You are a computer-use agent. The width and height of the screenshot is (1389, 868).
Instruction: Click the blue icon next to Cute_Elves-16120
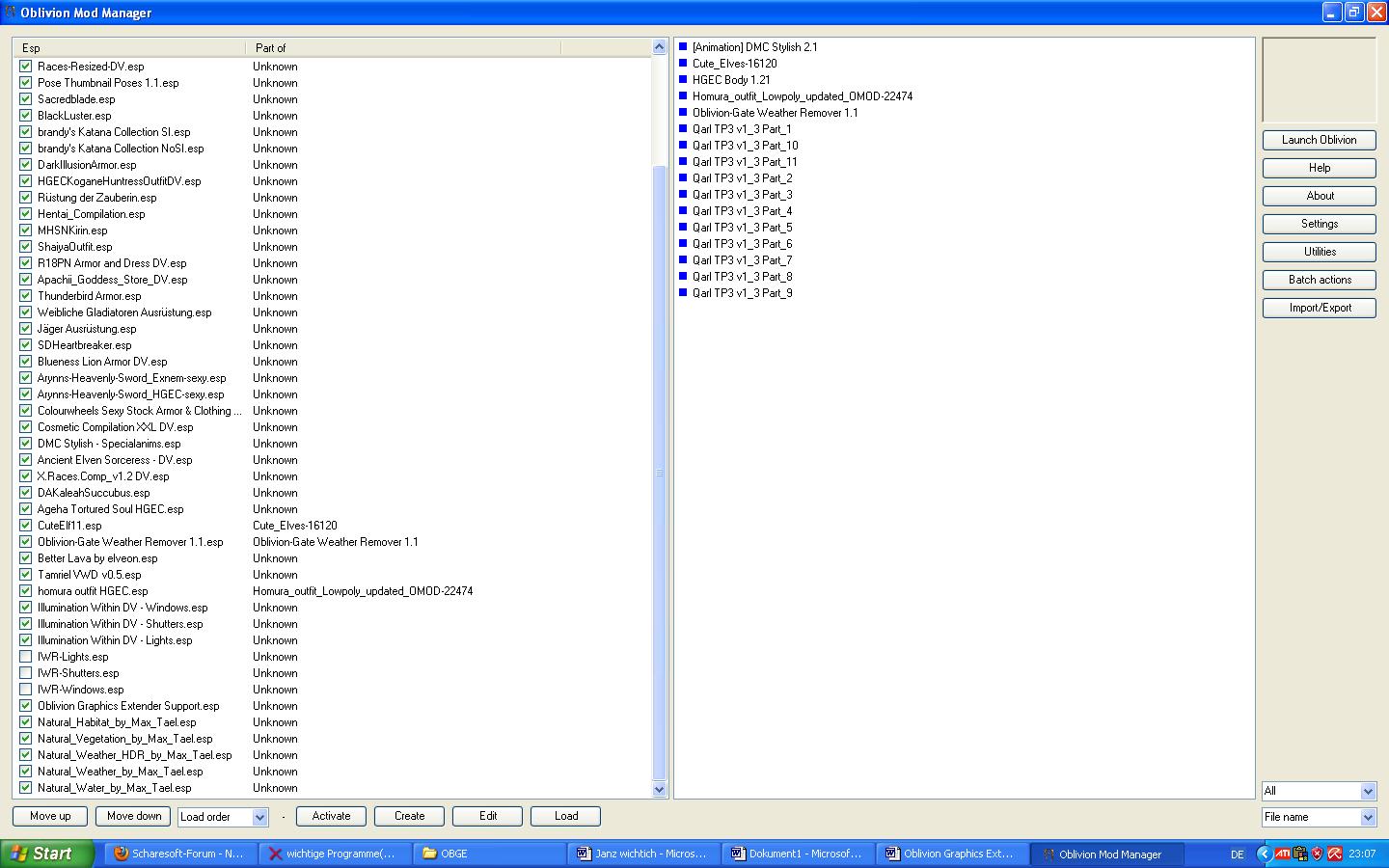click(x=683, y=64)
